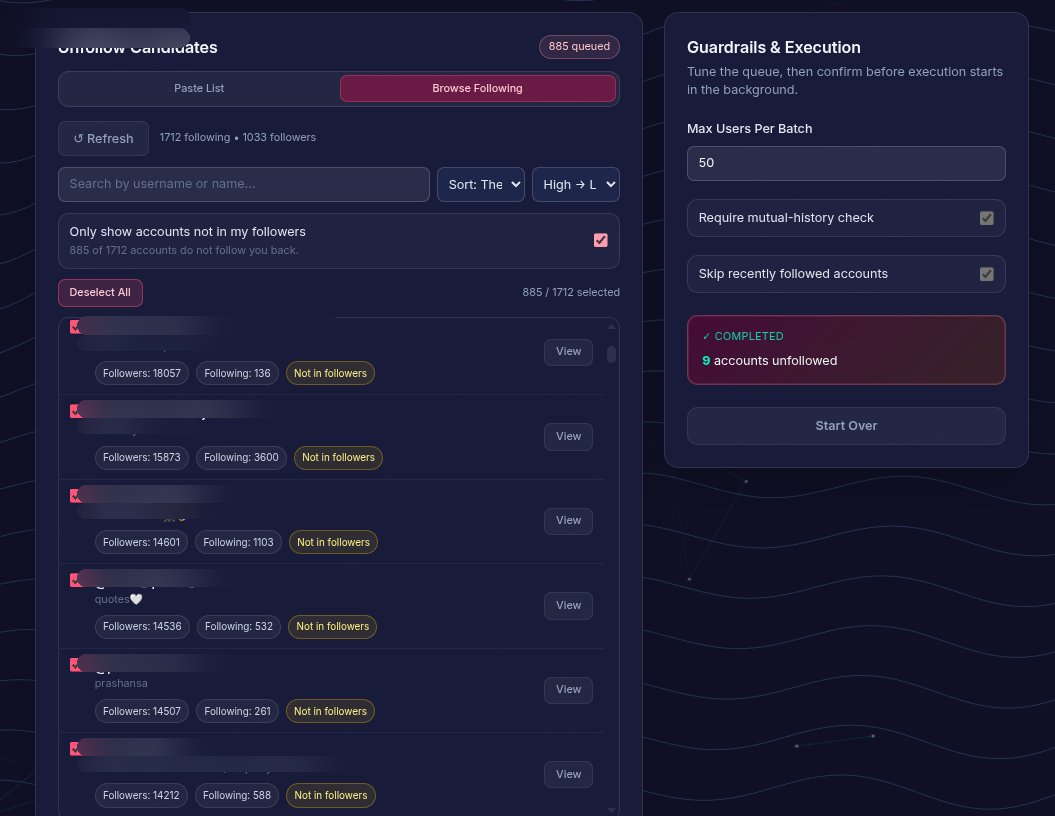Select the Browse Following tab
The image size is (1055, 816).
pos(477,88)
